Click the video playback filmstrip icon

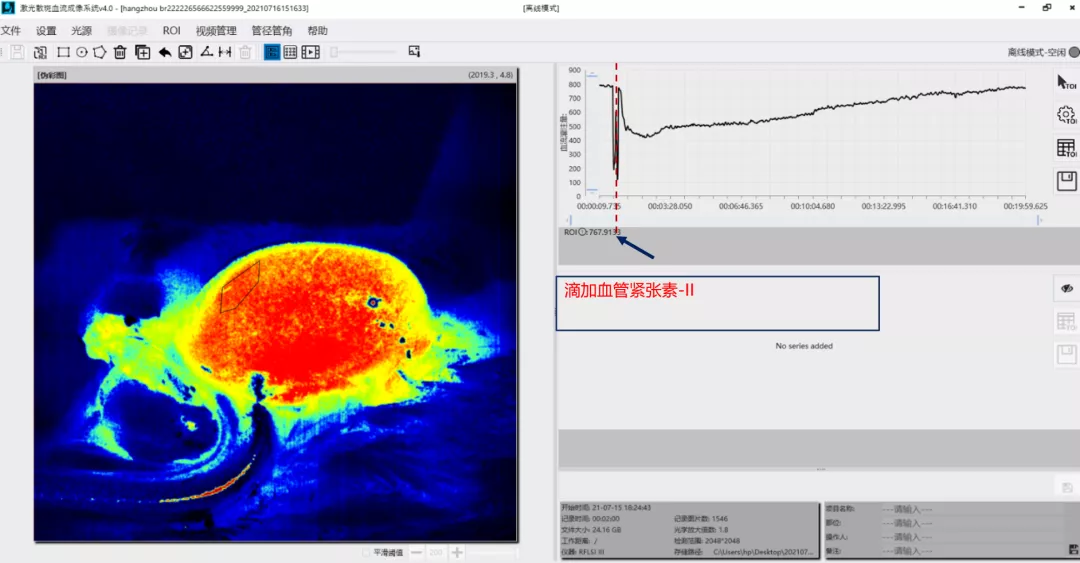point(311,52)
